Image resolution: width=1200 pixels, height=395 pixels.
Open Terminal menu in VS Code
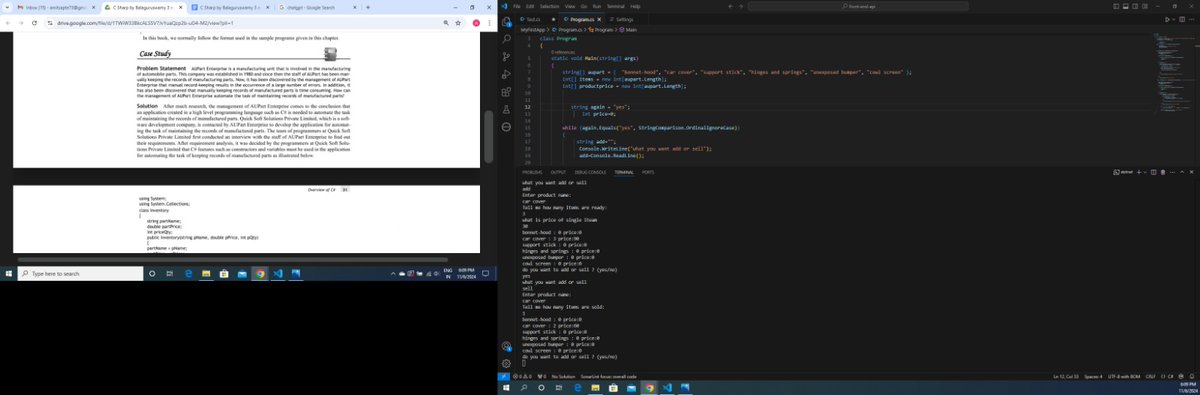615,6
